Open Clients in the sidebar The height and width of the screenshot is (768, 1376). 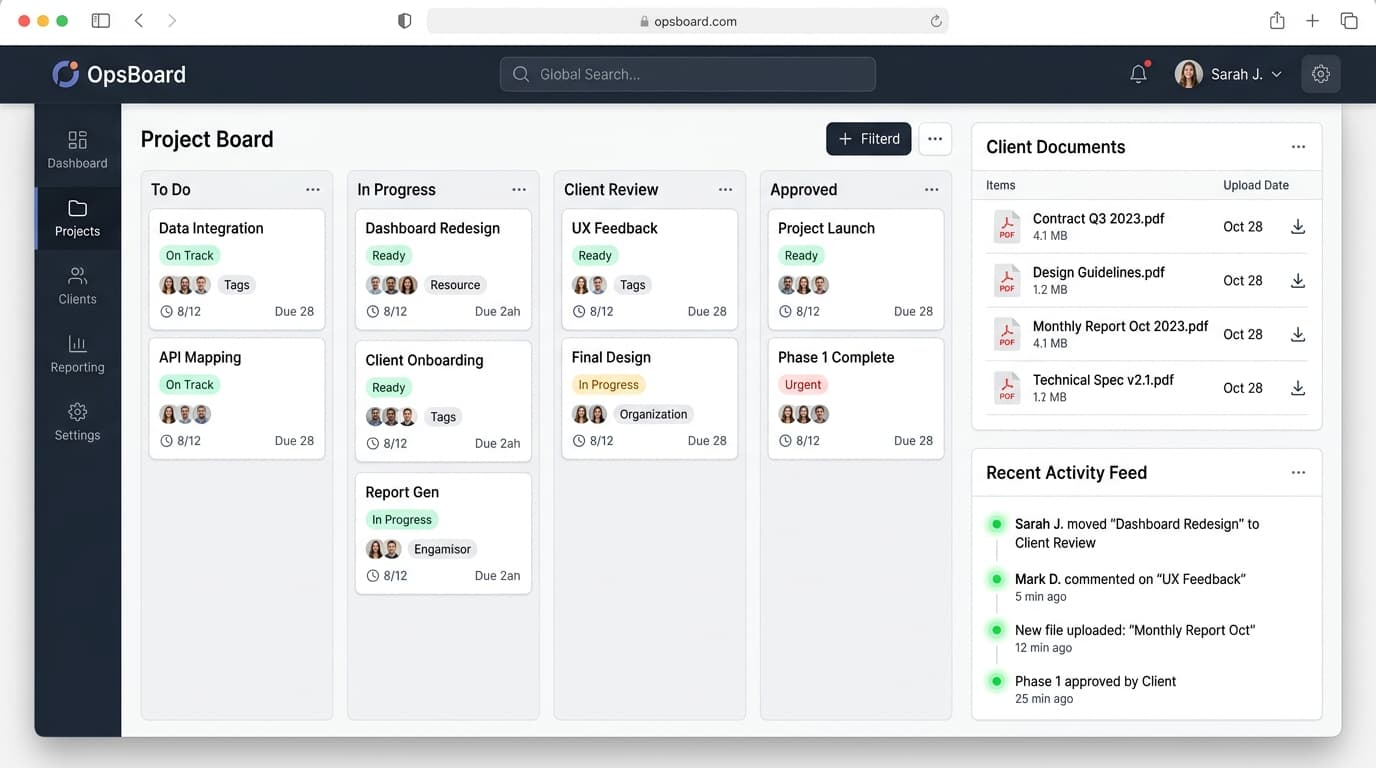coord(78,285)
